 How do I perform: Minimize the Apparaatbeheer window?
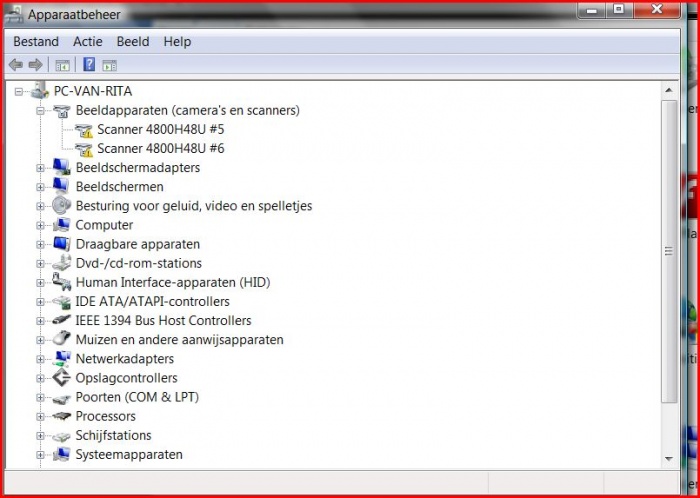[593, 10]
